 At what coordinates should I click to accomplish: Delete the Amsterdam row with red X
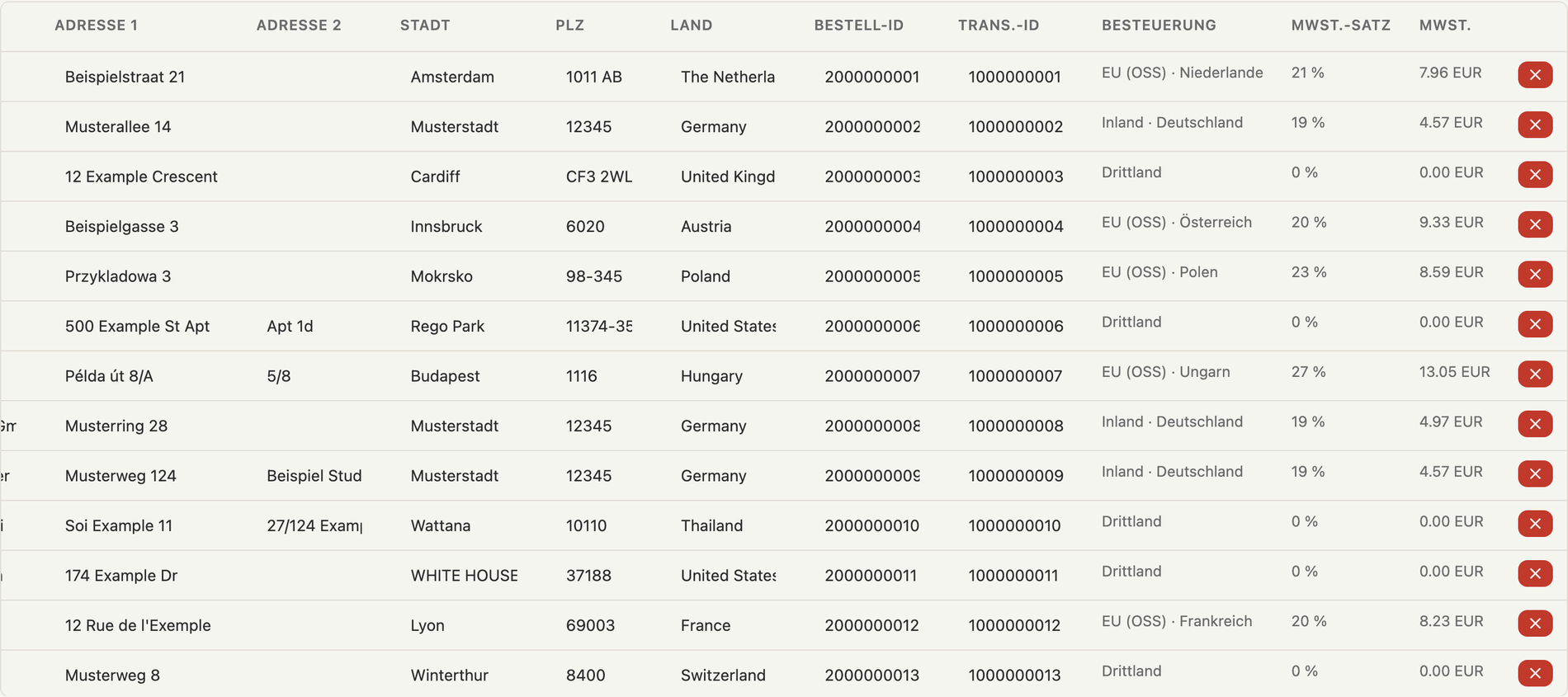(x=1535, y=75)
